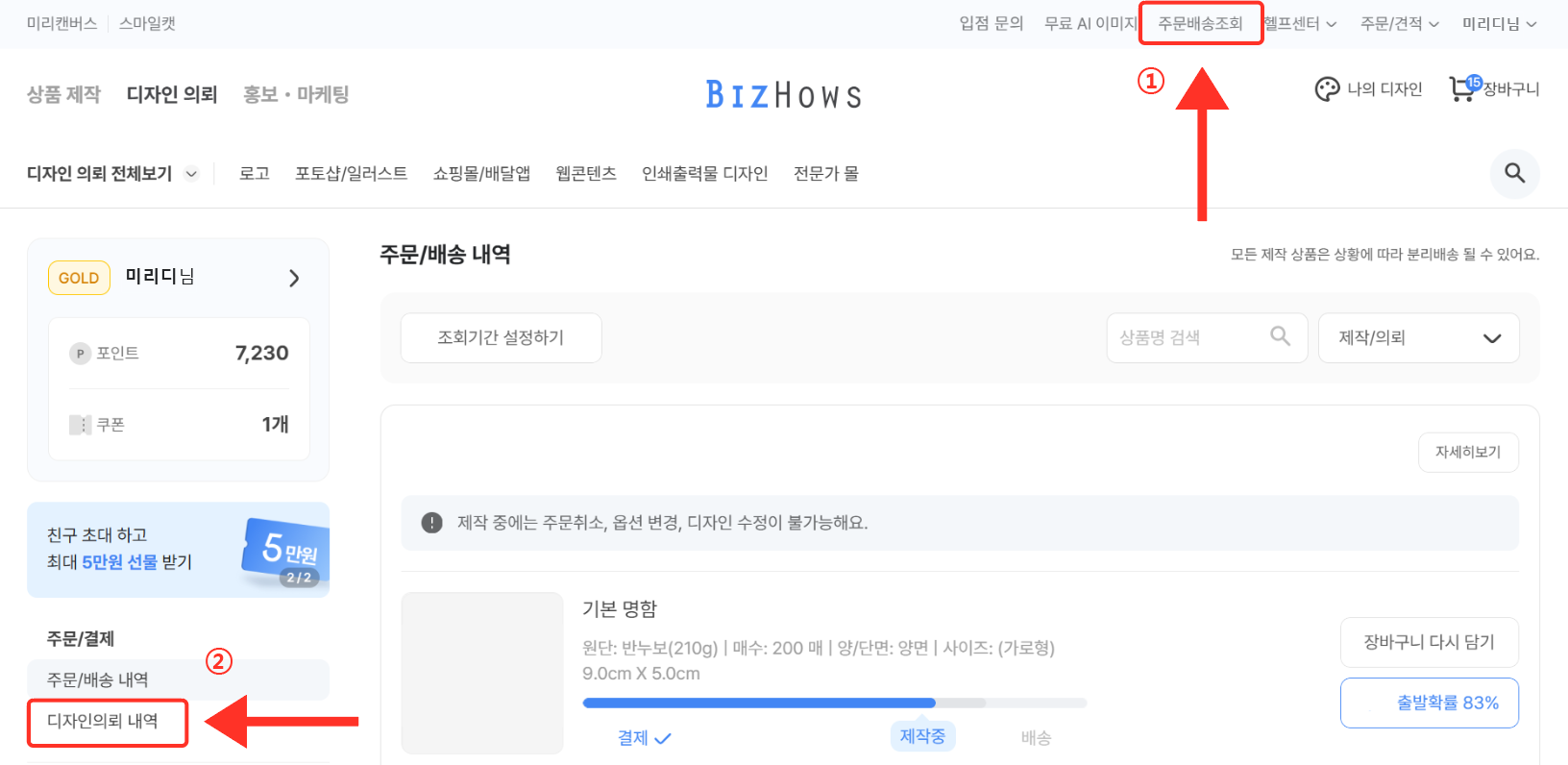
Task: Switch to the 상품 제작 tab
Action: tap(63, 94)
